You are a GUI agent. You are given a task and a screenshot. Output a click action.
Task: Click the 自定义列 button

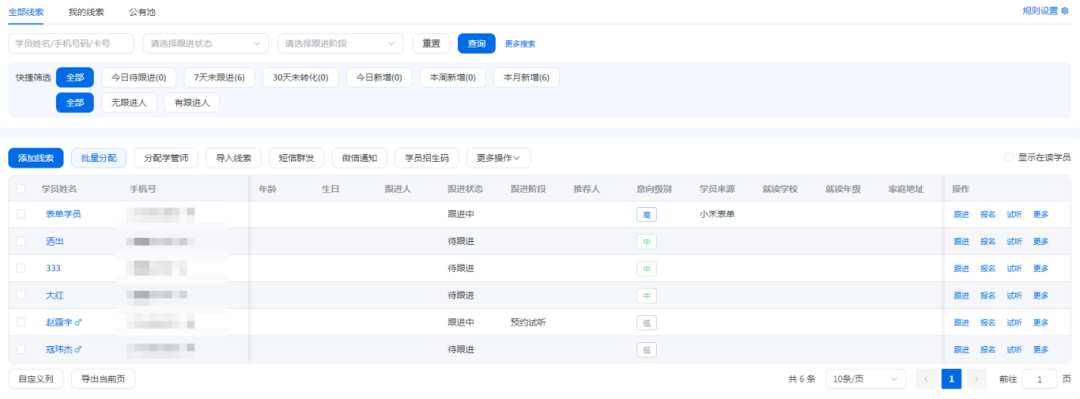[36, 379]
